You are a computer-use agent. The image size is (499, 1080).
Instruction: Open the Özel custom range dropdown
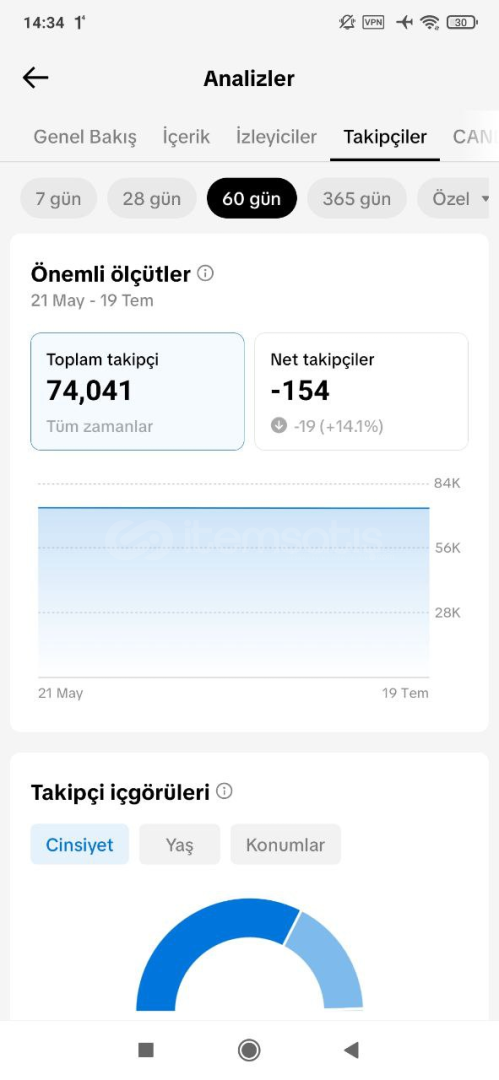(x=454, y=198)
